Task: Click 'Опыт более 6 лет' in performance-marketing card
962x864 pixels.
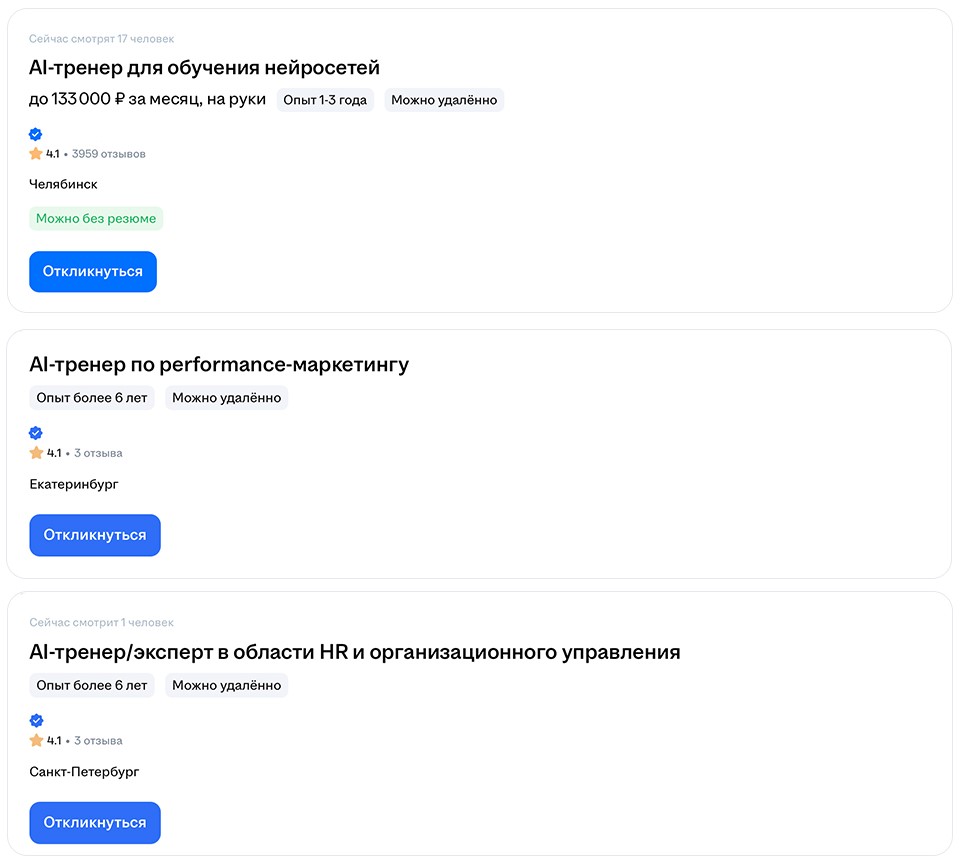Action: [x=92, y=398]
